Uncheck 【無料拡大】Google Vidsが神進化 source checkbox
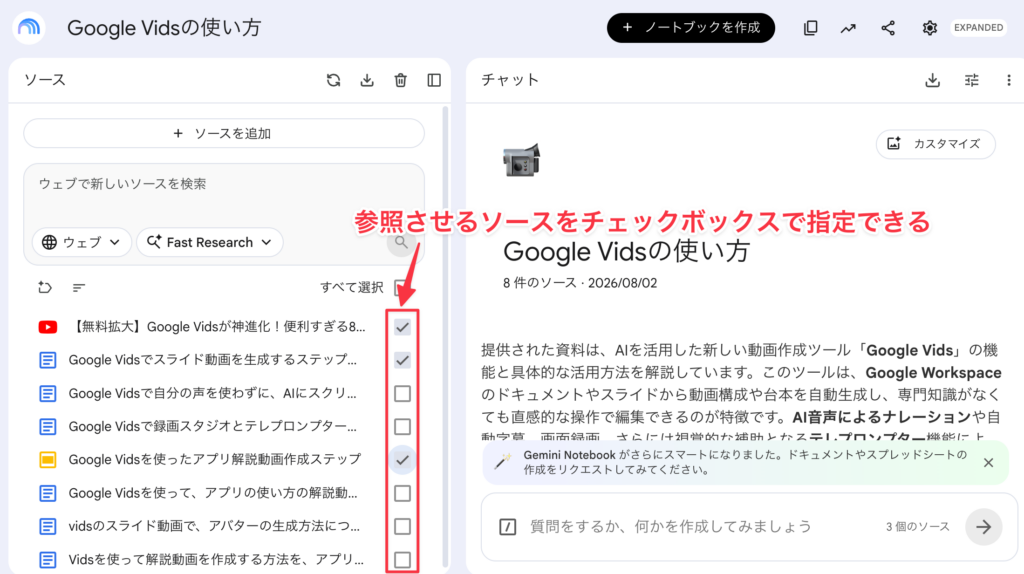Image resolution: width=1024 pixels, height=574 pixels. coord(402,327)
